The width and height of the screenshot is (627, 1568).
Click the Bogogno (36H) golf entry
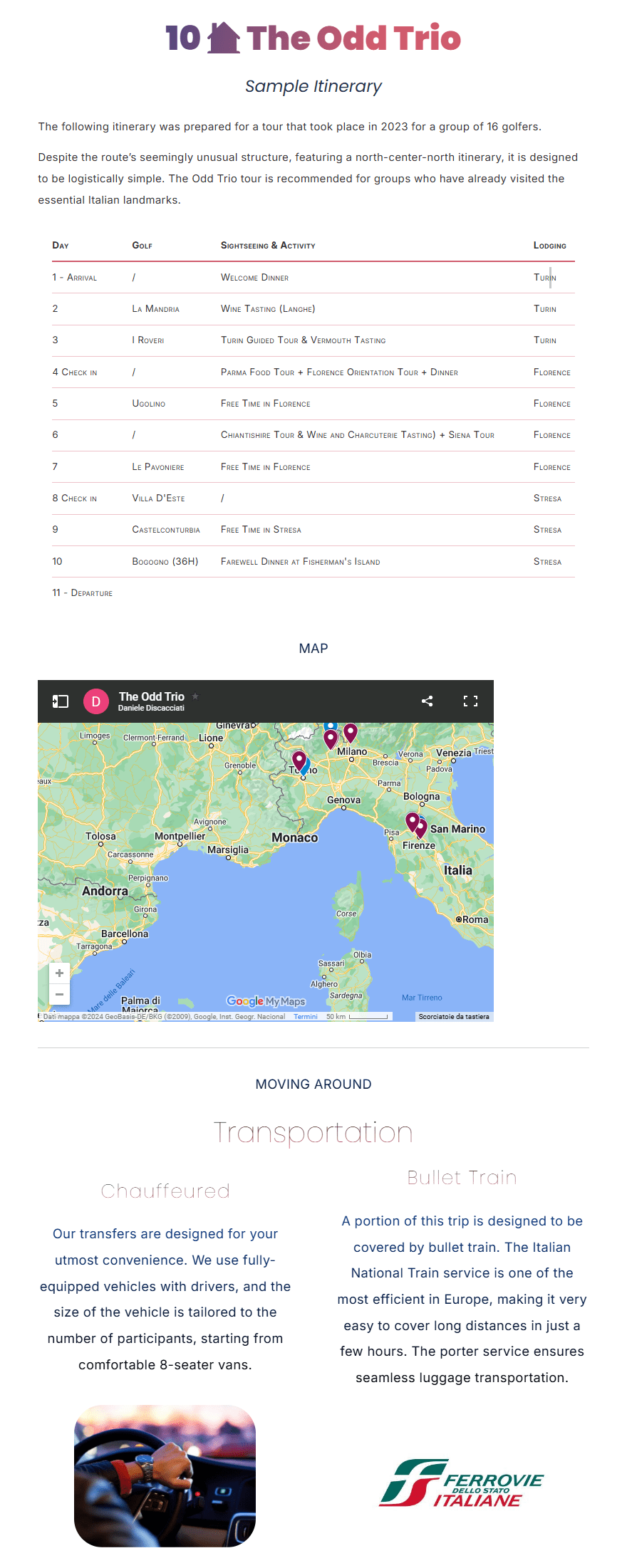point(165,562)
